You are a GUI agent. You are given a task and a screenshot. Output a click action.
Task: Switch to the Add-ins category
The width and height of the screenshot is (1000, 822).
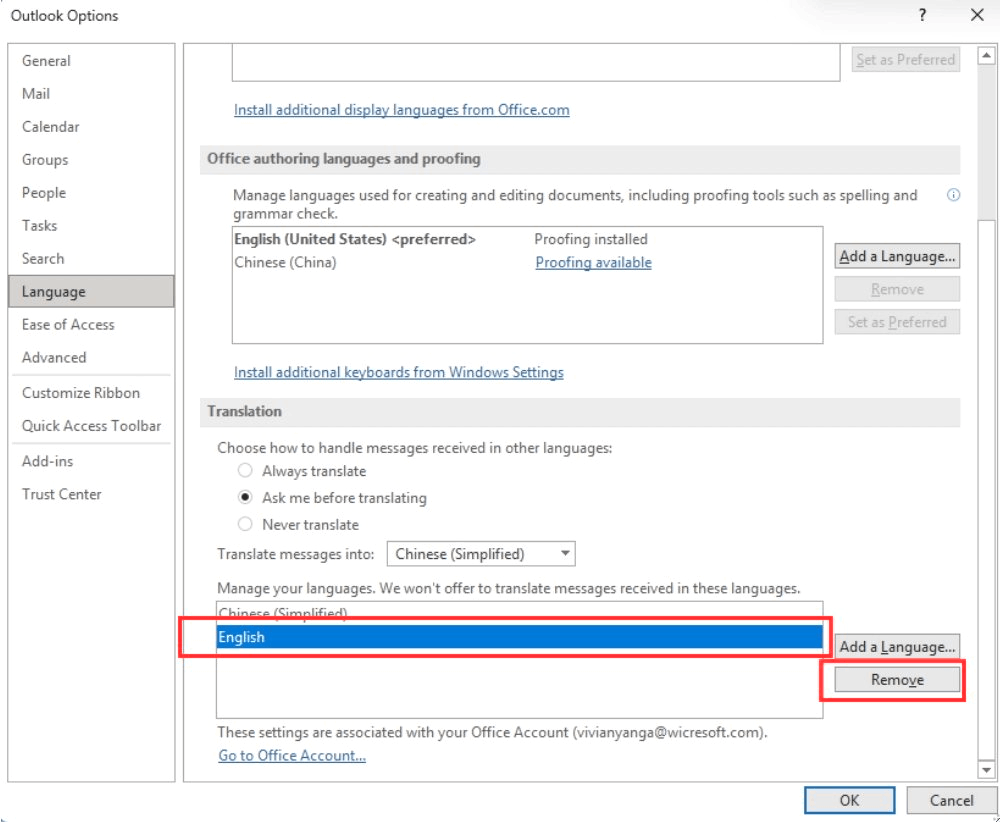(91, 461)
